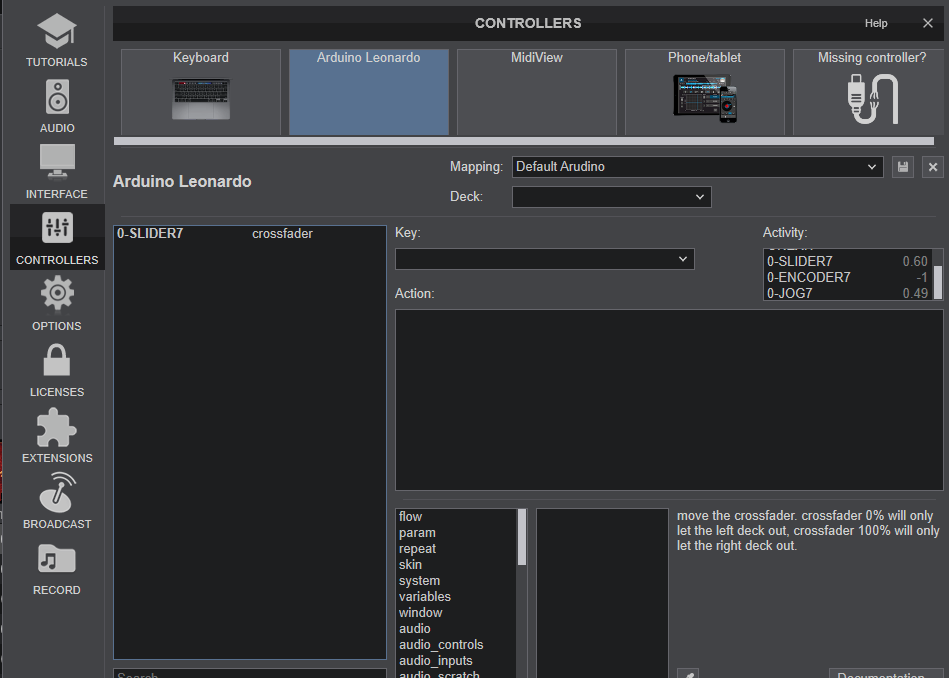Switch to the Keyboard controller tab

pyautogui.click(x=200, y=92)
